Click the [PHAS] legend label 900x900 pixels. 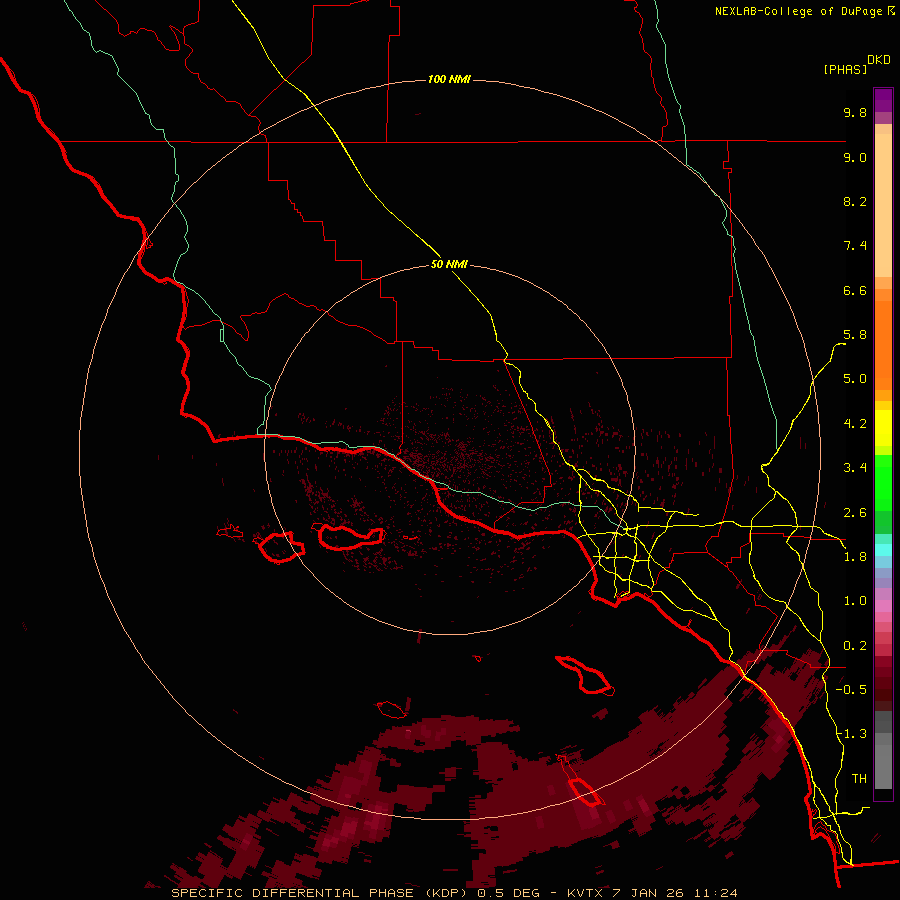coord(845,69)
